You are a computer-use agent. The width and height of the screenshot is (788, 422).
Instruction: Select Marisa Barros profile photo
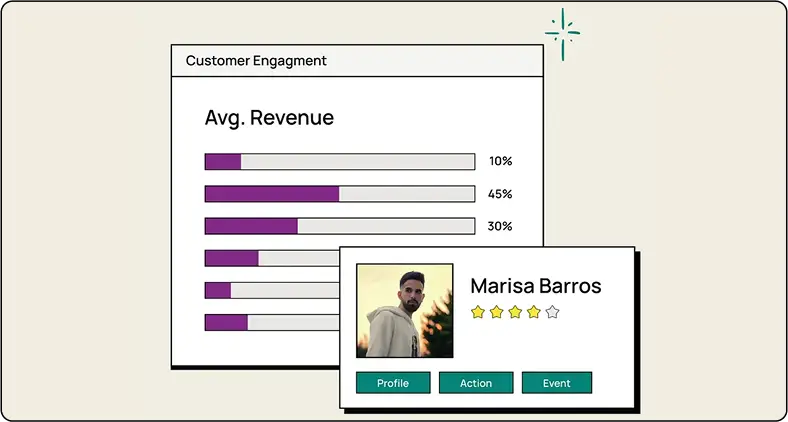405,310
